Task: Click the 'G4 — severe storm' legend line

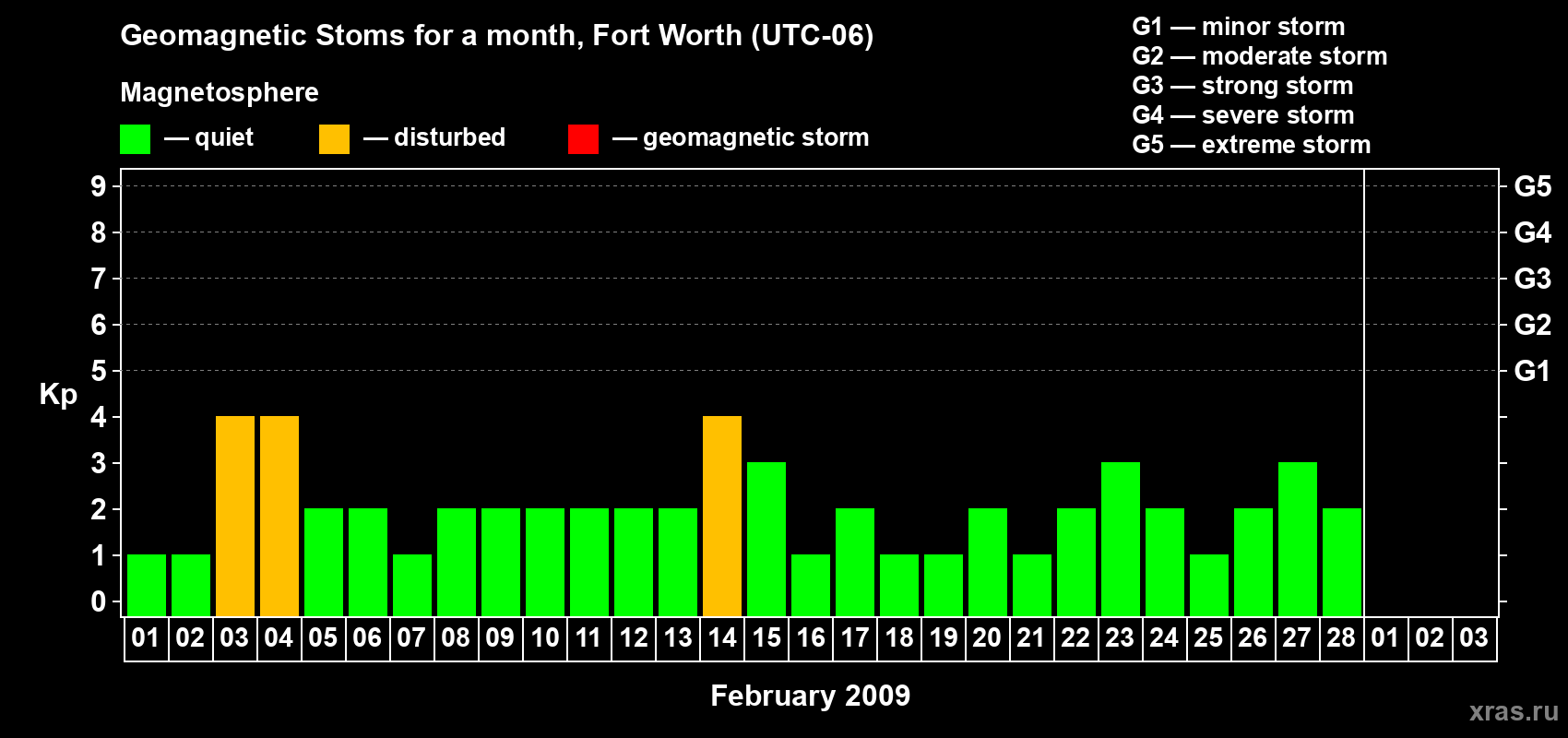Action: click(x=1242, y=115)
